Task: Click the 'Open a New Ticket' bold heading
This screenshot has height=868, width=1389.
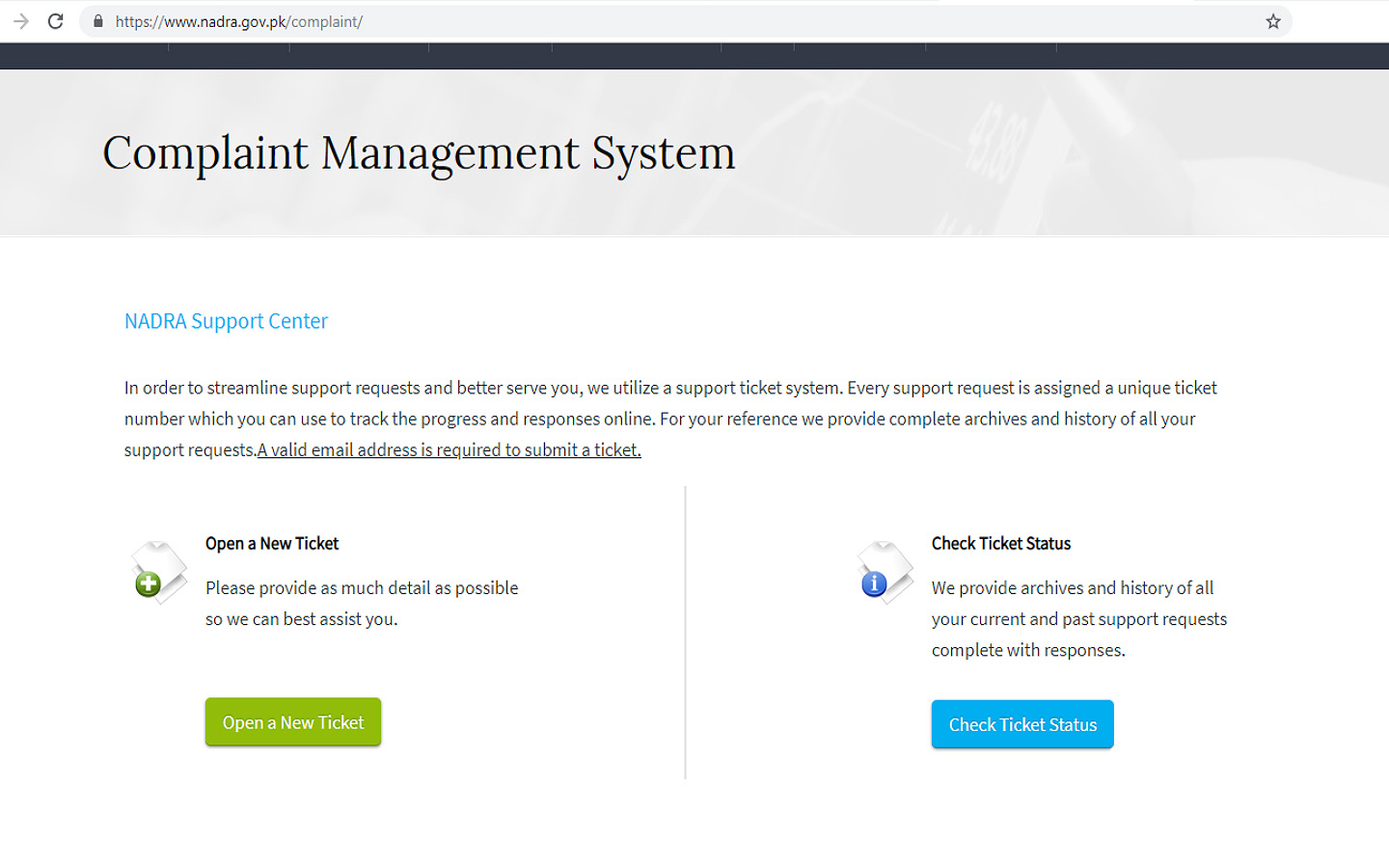Action: click(x=272, y=544)
